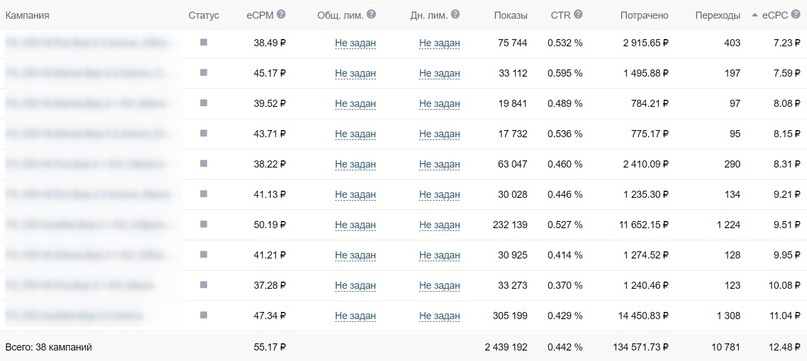Viewport: 807px width, 361px height.
Task: Click the eCPC column help icon
Action: coord(796,14)
